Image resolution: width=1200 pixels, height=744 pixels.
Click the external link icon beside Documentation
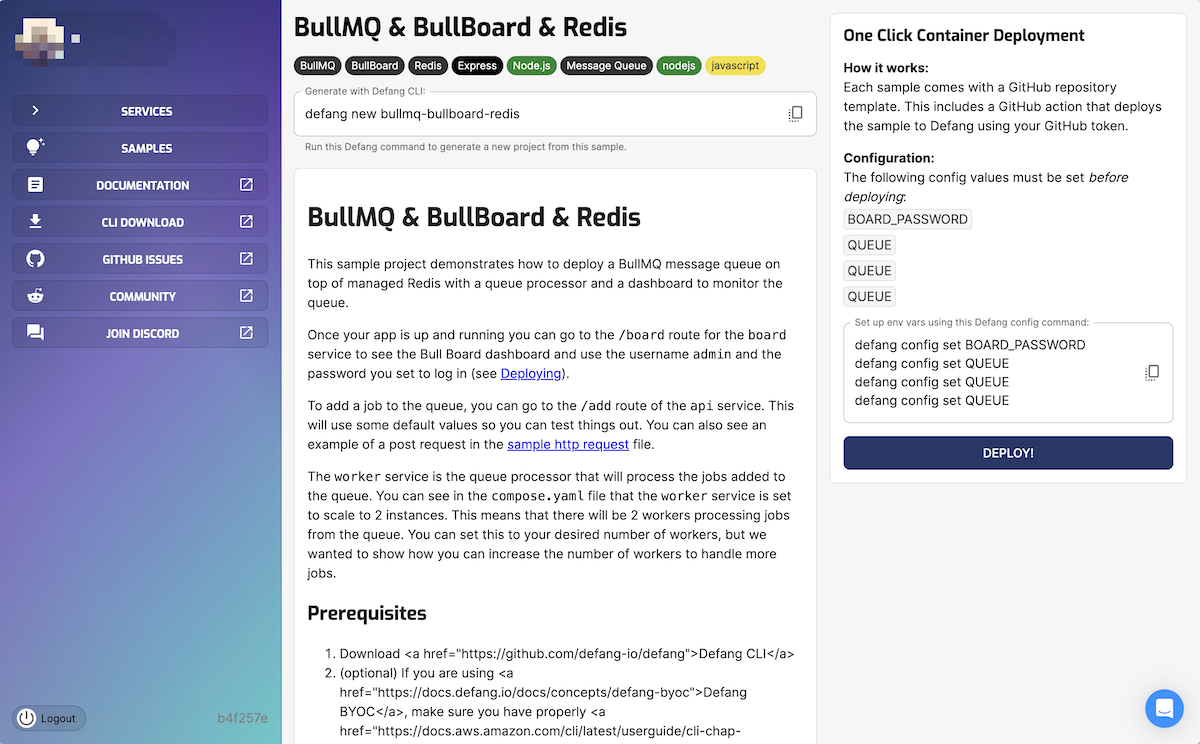[x=246, y=185]
